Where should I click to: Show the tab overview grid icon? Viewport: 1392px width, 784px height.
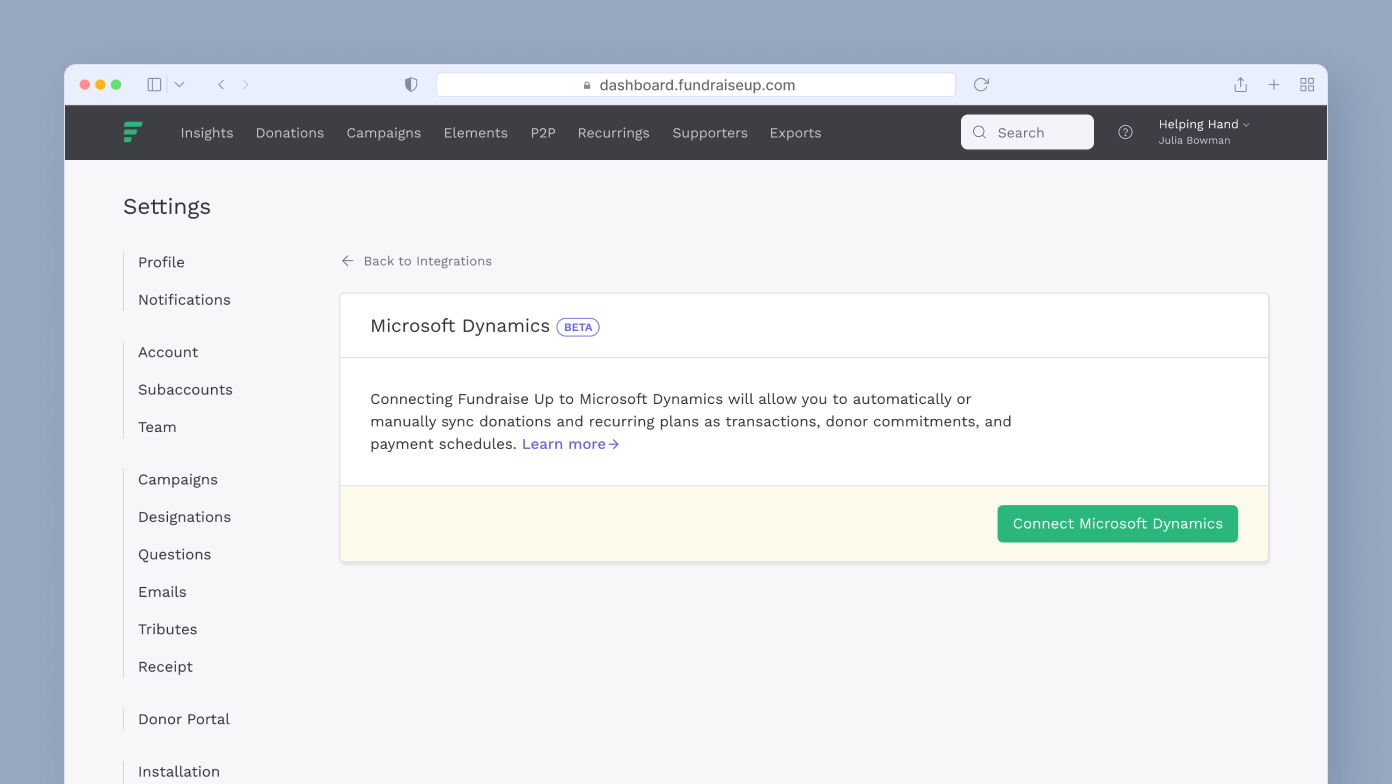tap(1307, 85)
